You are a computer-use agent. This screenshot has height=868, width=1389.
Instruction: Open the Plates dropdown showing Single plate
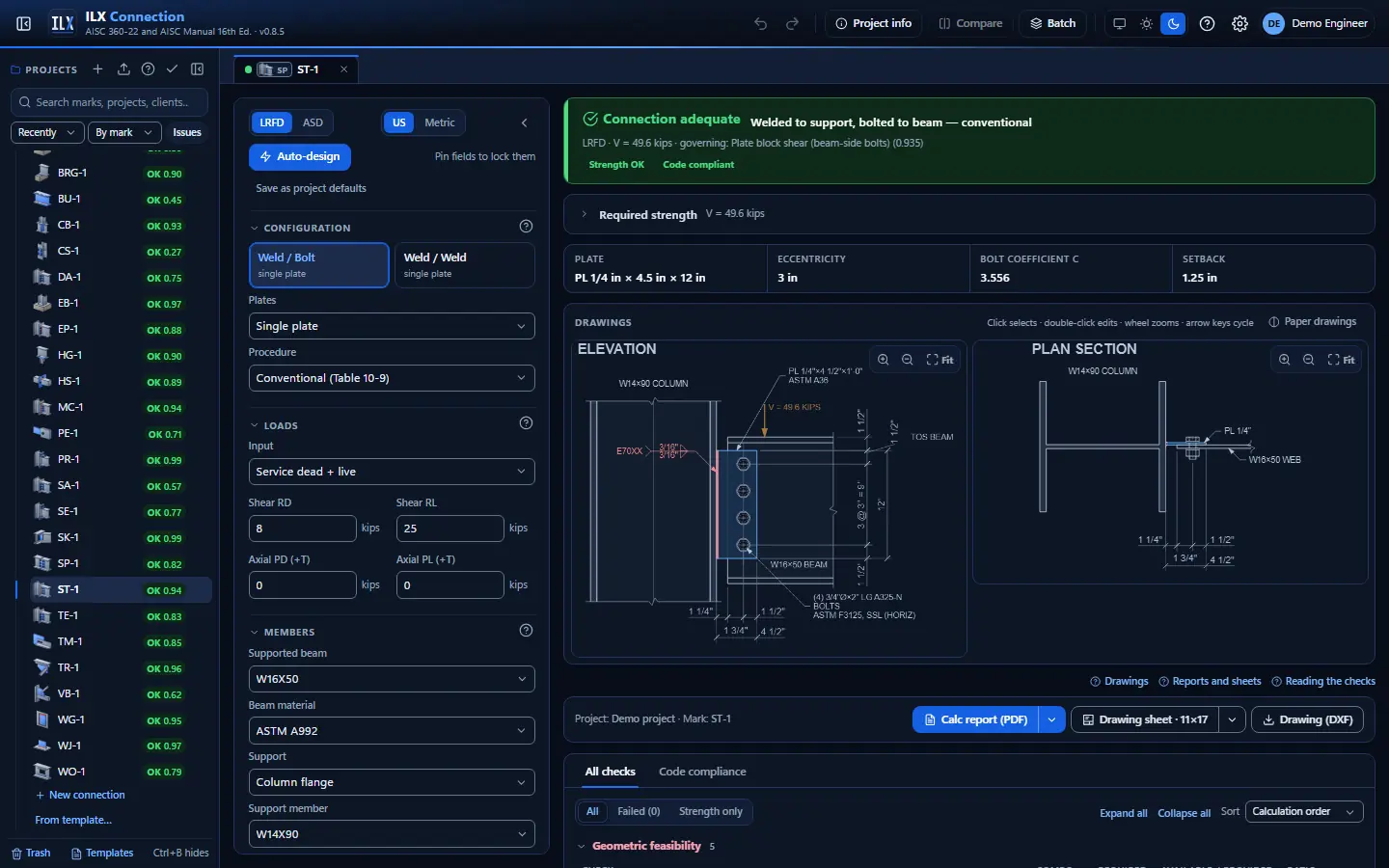click(x=392, y=326)
